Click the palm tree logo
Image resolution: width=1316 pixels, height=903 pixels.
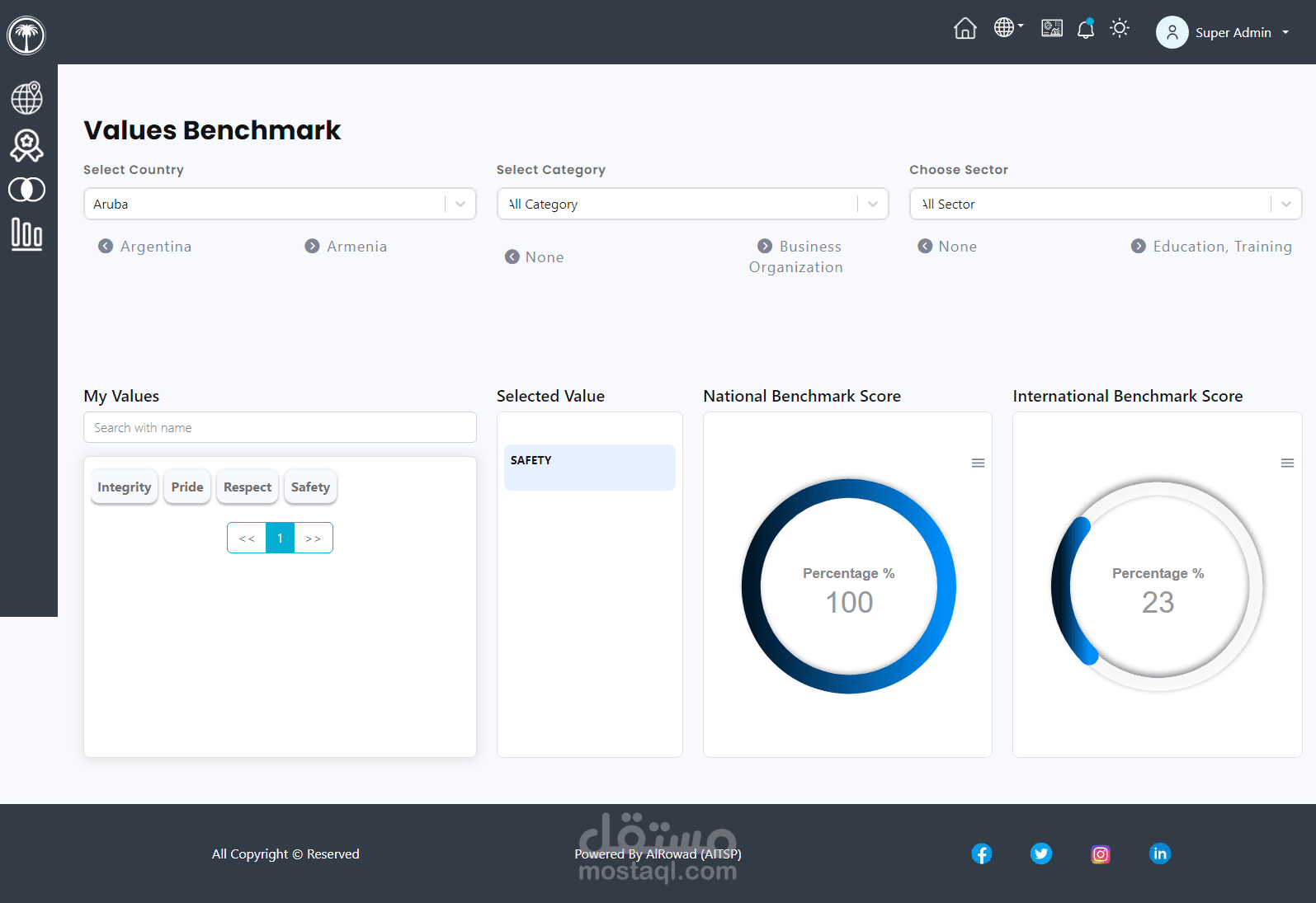pyautogui.click(x=26, y=35)
